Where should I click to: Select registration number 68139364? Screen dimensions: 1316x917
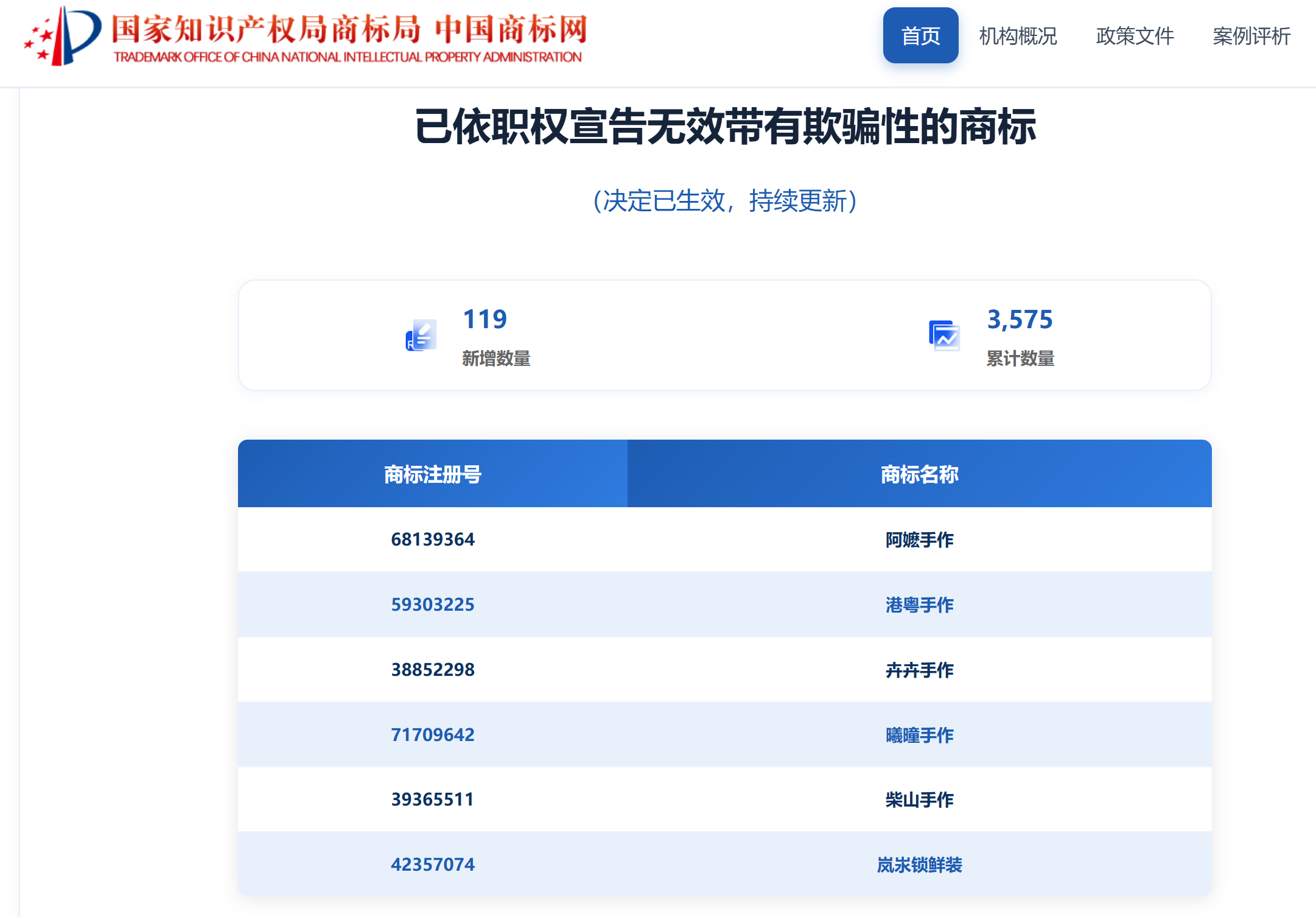[x=433, y=539]
